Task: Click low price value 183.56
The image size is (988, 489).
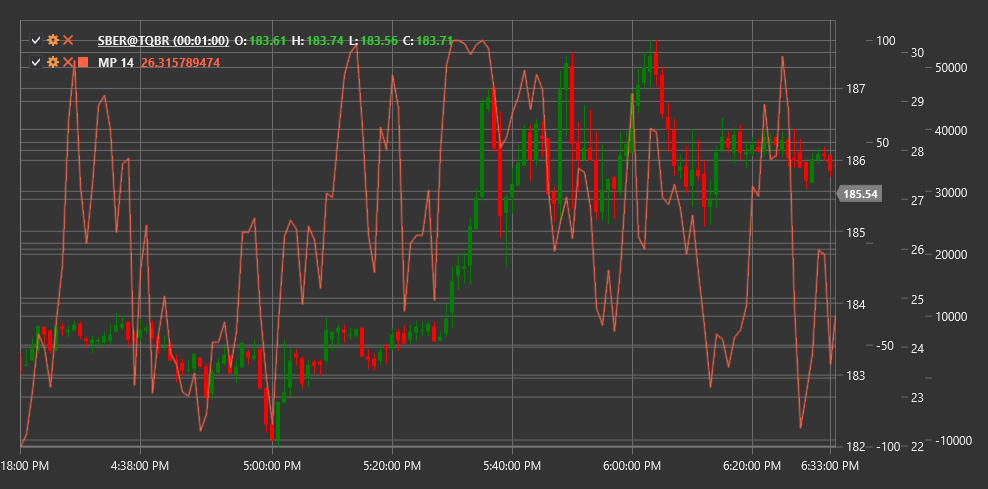Action: [379, 41]
